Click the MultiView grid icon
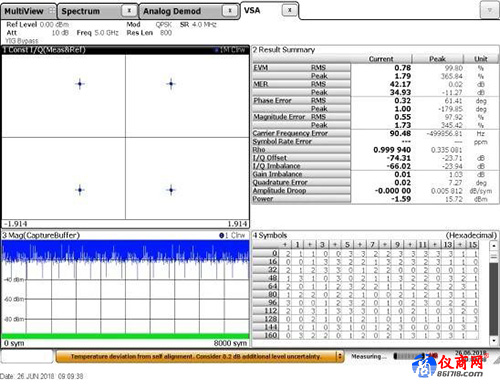This screenshot has width=500, height=389. click(x=51, y=11)
